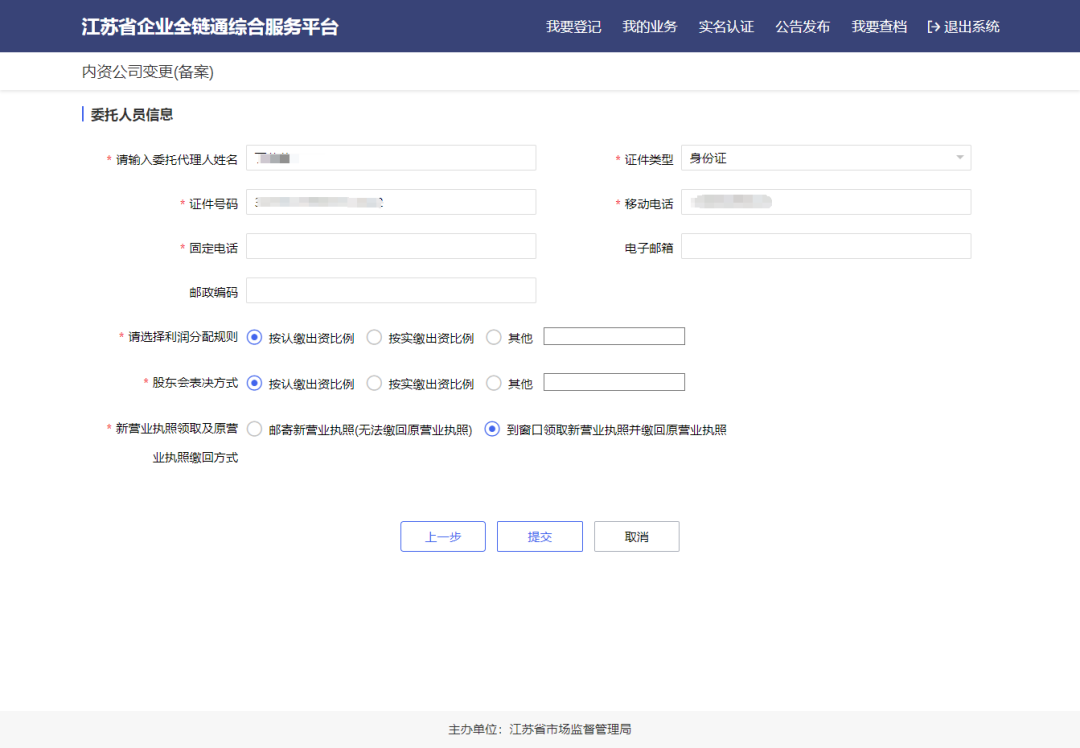Choose 其他 option for 请选择利润分配规则

[x=494, y=337]
